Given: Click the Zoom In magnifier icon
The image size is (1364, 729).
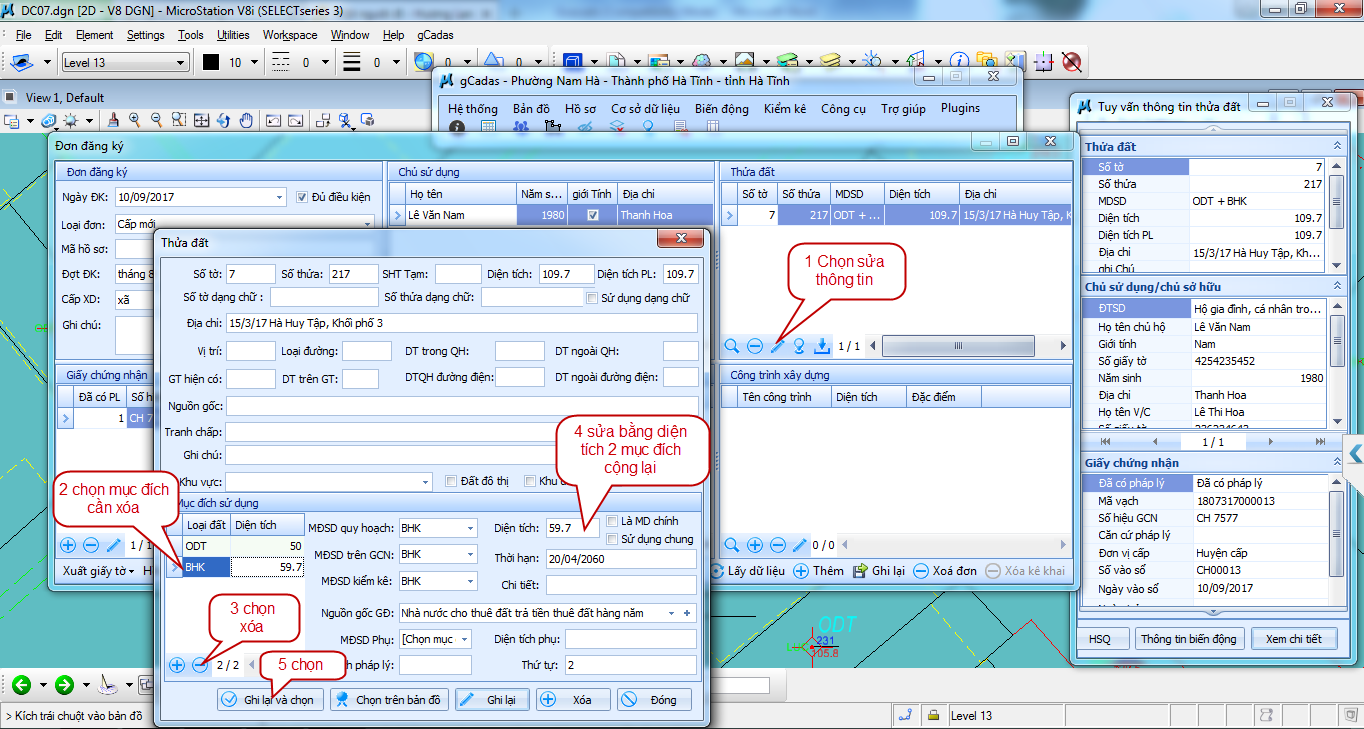Looking at the screenshot, I should [x=134, y=121].
